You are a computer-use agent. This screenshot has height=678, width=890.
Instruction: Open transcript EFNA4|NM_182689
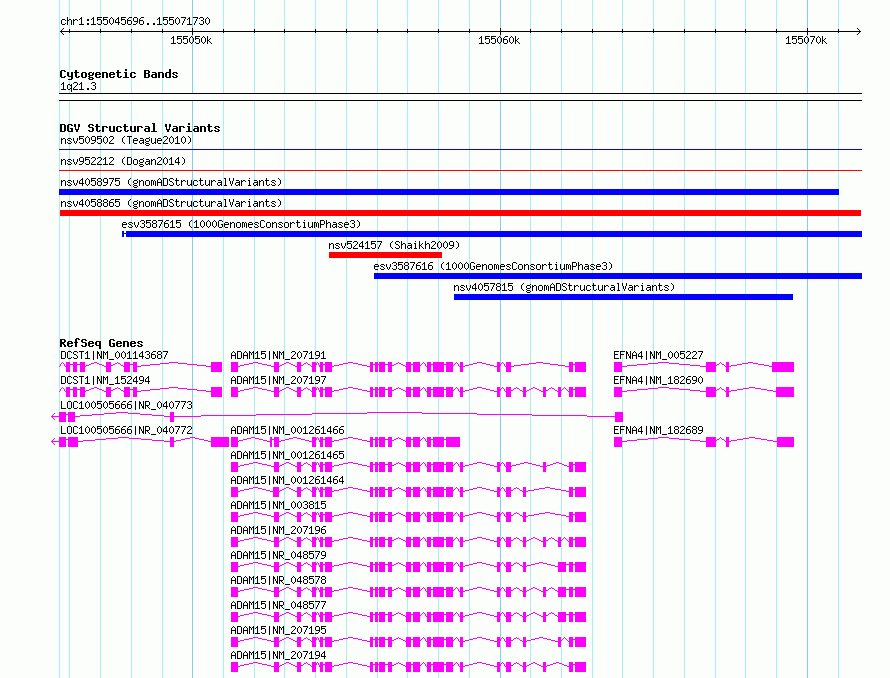(658, 430)
